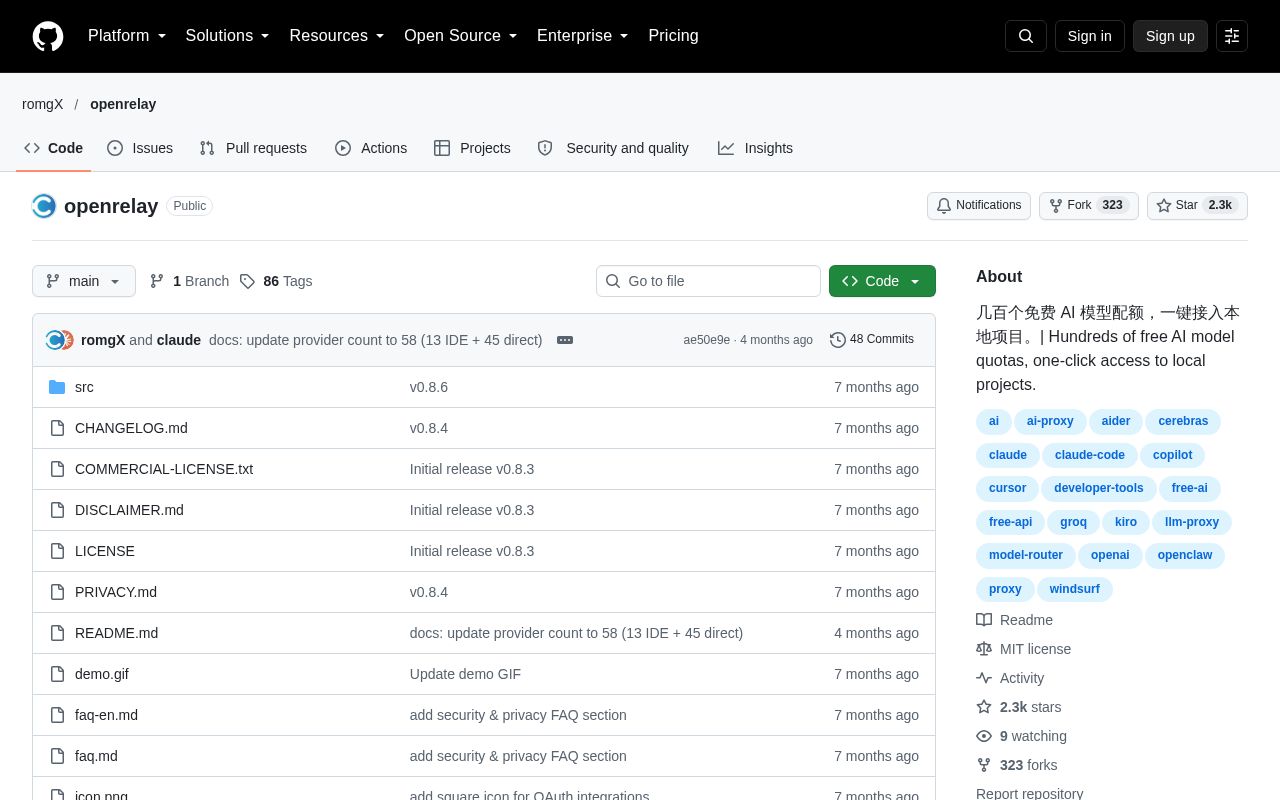Click the file icon for demo.gif
1280x800 pixels.
[x=57, y=674]
